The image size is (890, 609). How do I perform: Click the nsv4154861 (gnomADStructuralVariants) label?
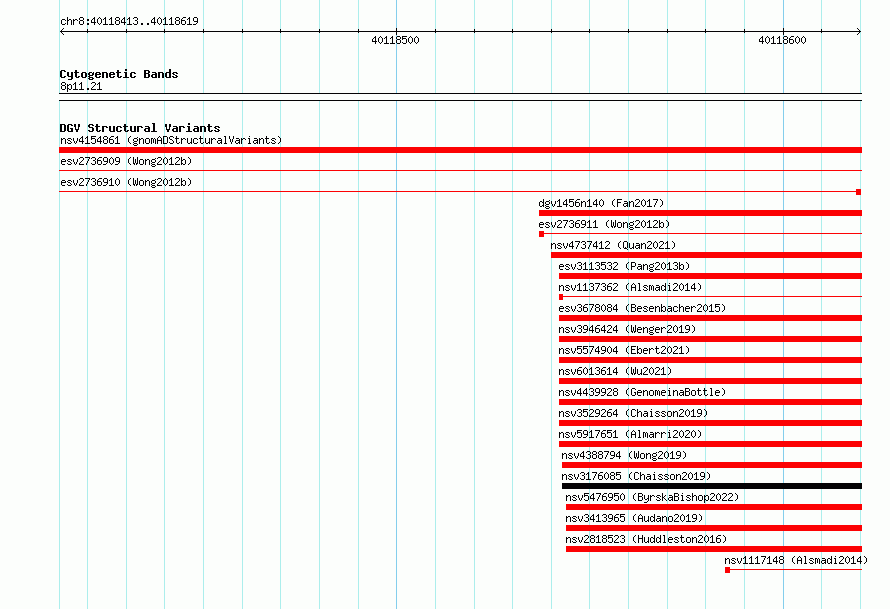[x=171, y=140]
